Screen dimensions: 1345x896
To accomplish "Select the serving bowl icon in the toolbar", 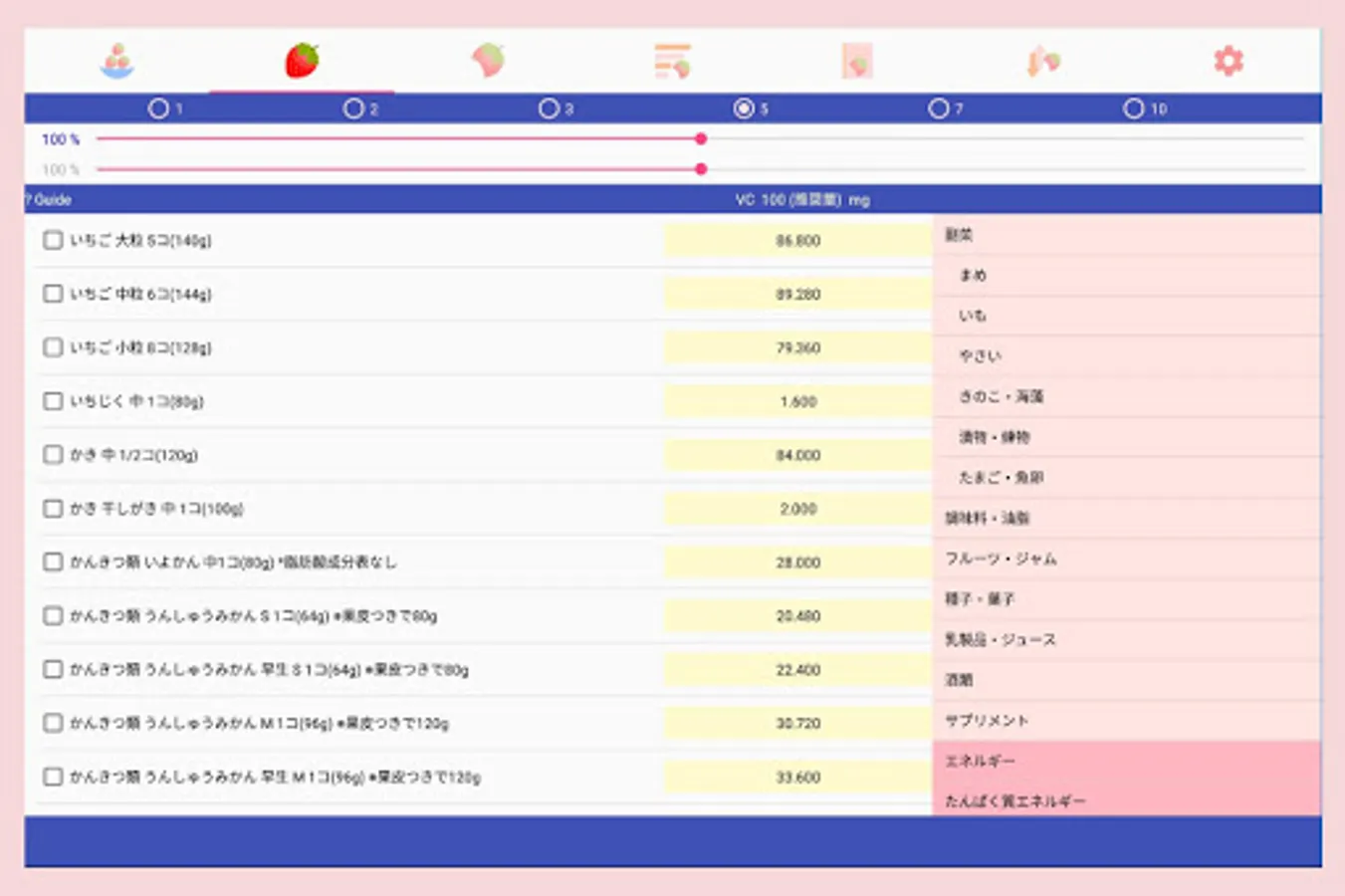I will 117,60.
